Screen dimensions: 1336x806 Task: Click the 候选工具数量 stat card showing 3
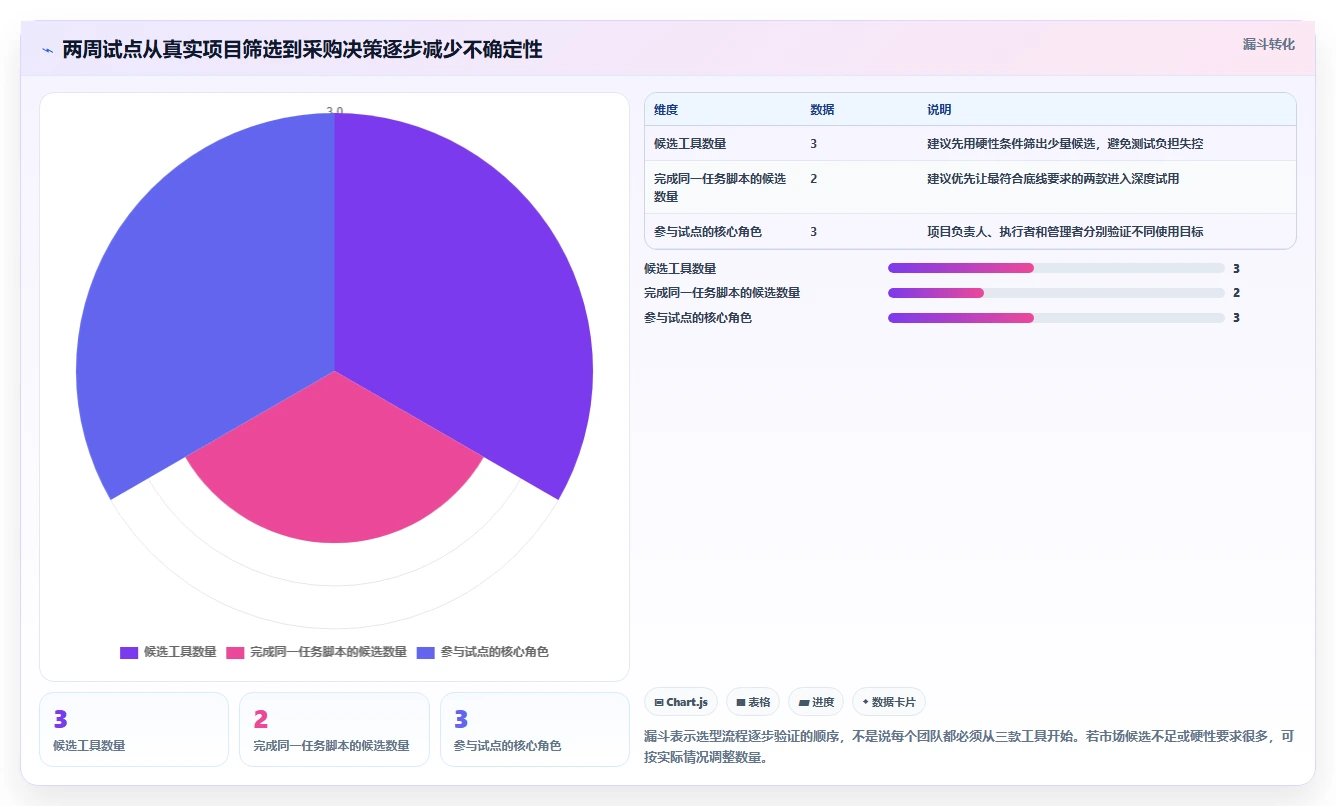pyautogui.click(x=134, y=730)
